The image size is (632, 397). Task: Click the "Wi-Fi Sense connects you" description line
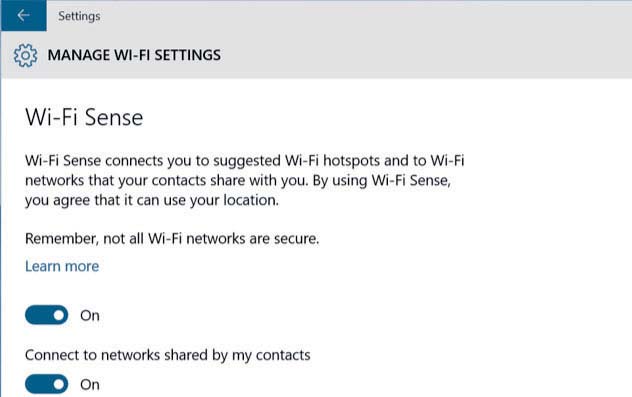(245, 160)
